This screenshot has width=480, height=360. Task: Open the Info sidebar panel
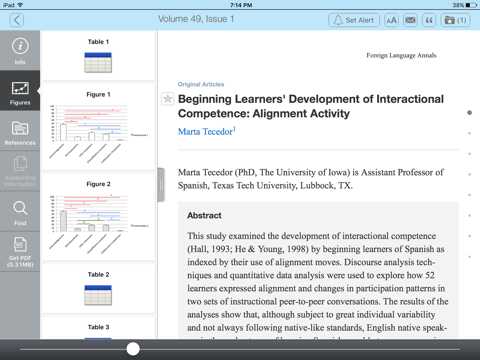20,51
